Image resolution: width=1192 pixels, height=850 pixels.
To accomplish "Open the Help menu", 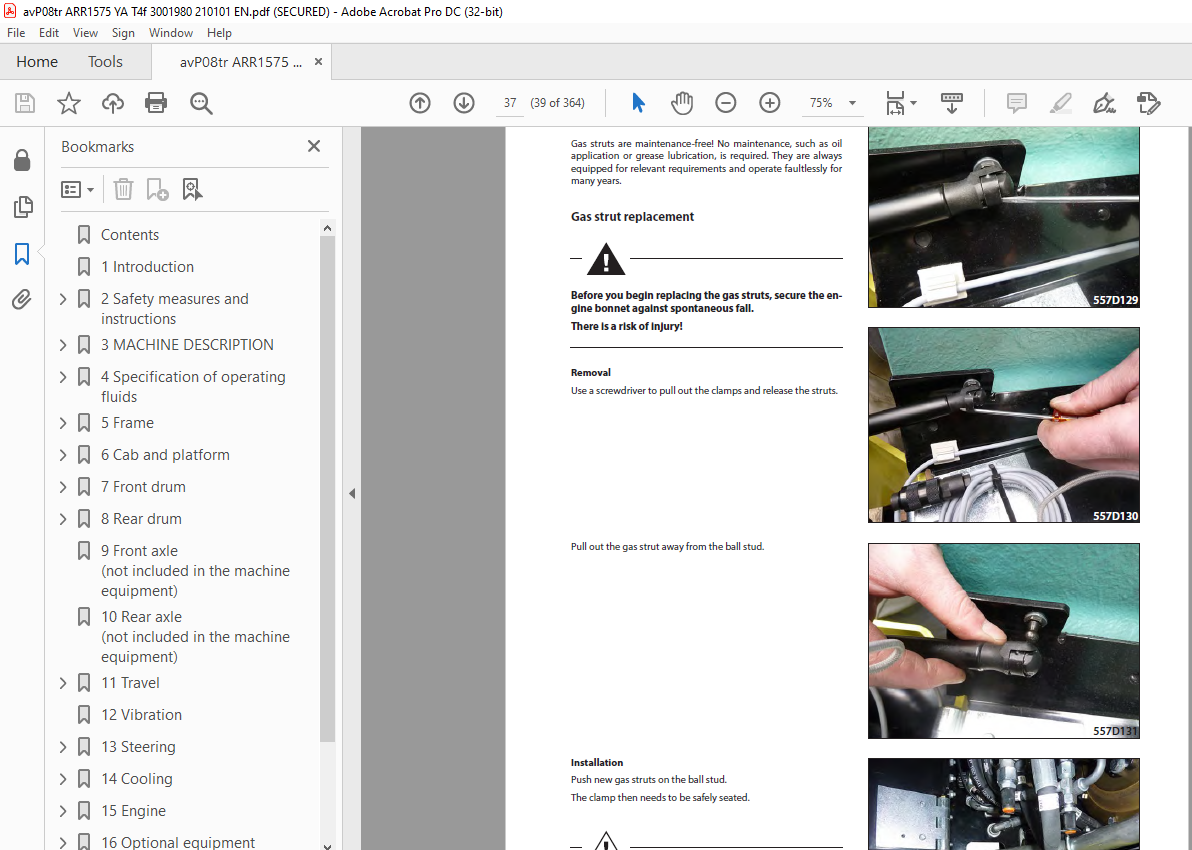I will [219, 33].
